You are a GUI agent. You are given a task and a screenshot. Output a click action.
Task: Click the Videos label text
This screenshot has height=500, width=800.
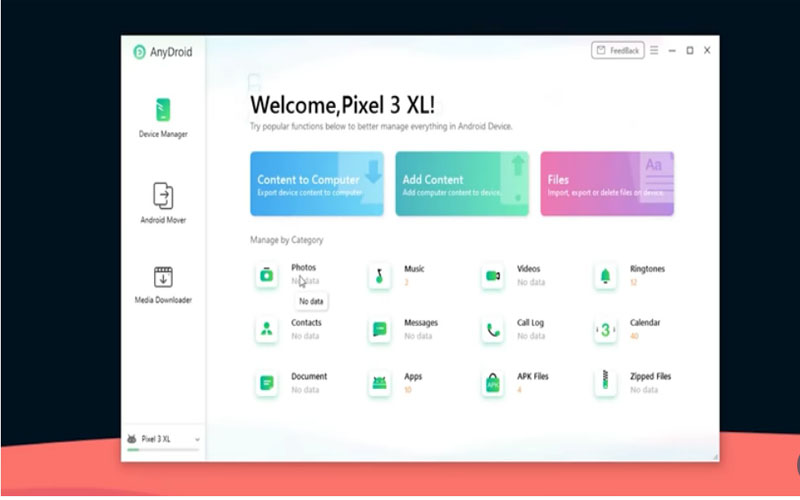(529, 268)
